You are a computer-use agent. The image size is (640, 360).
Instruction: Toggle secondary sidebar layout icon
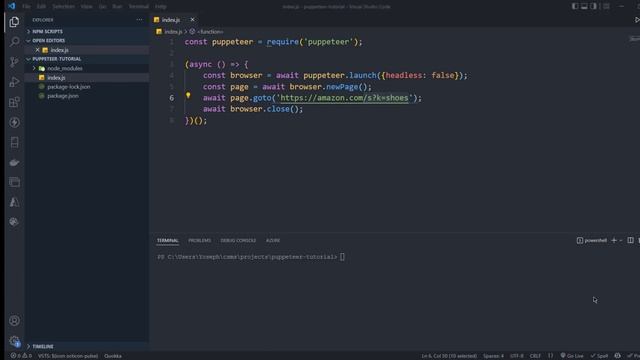[x=594, y=6]
